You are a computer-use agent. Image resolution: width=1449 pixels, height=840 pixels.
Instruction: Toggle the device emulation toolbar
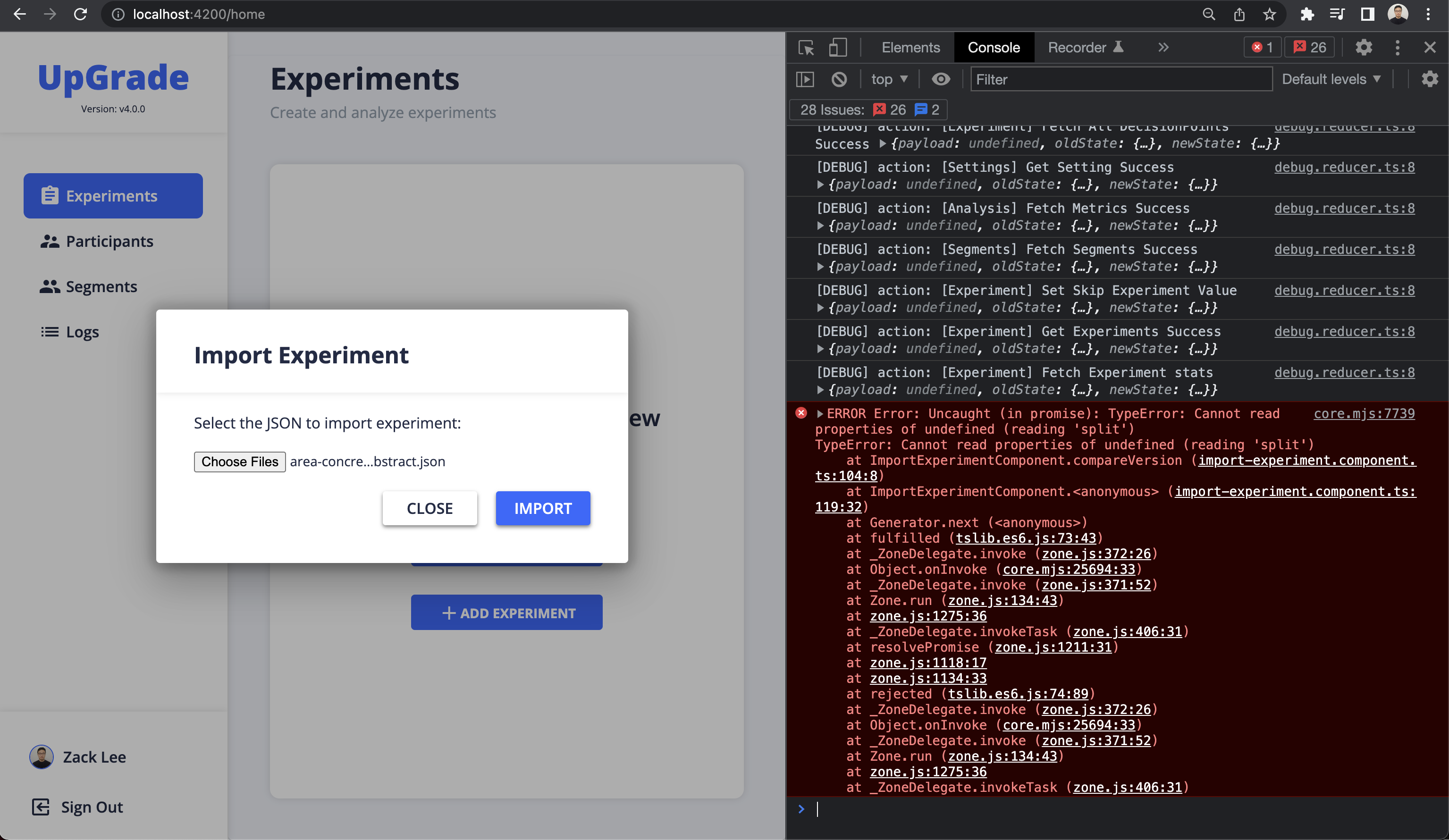[x=838, y=48]
